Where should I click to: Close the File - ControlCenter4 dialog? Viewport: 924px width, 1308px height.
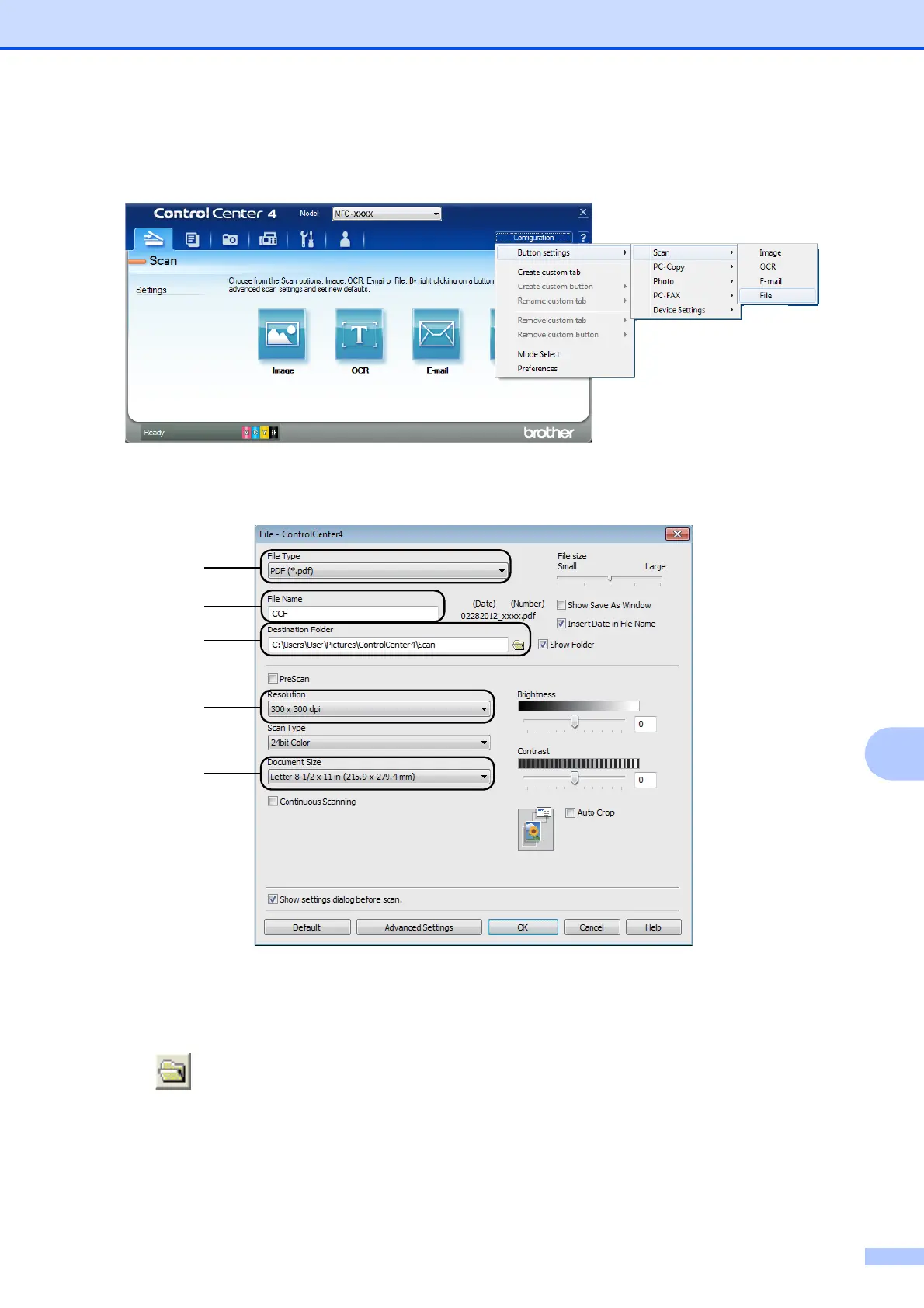coord(677,534)
